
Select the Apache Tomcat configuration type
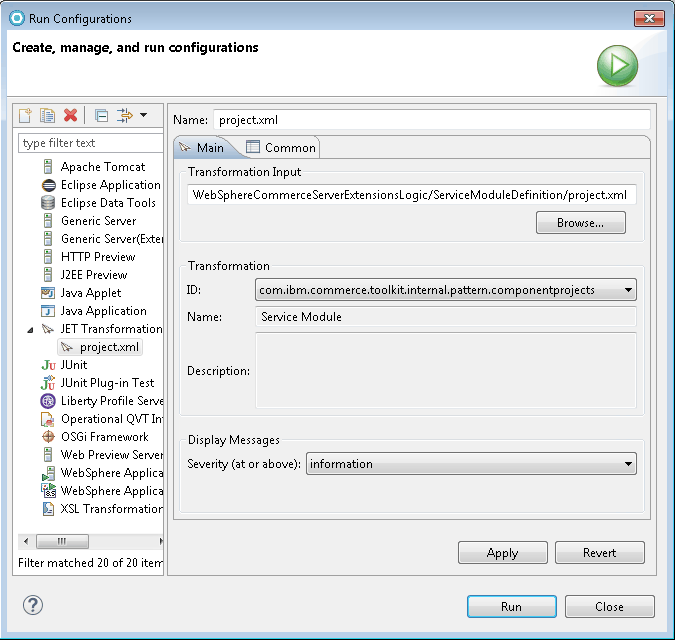(103, 167)
